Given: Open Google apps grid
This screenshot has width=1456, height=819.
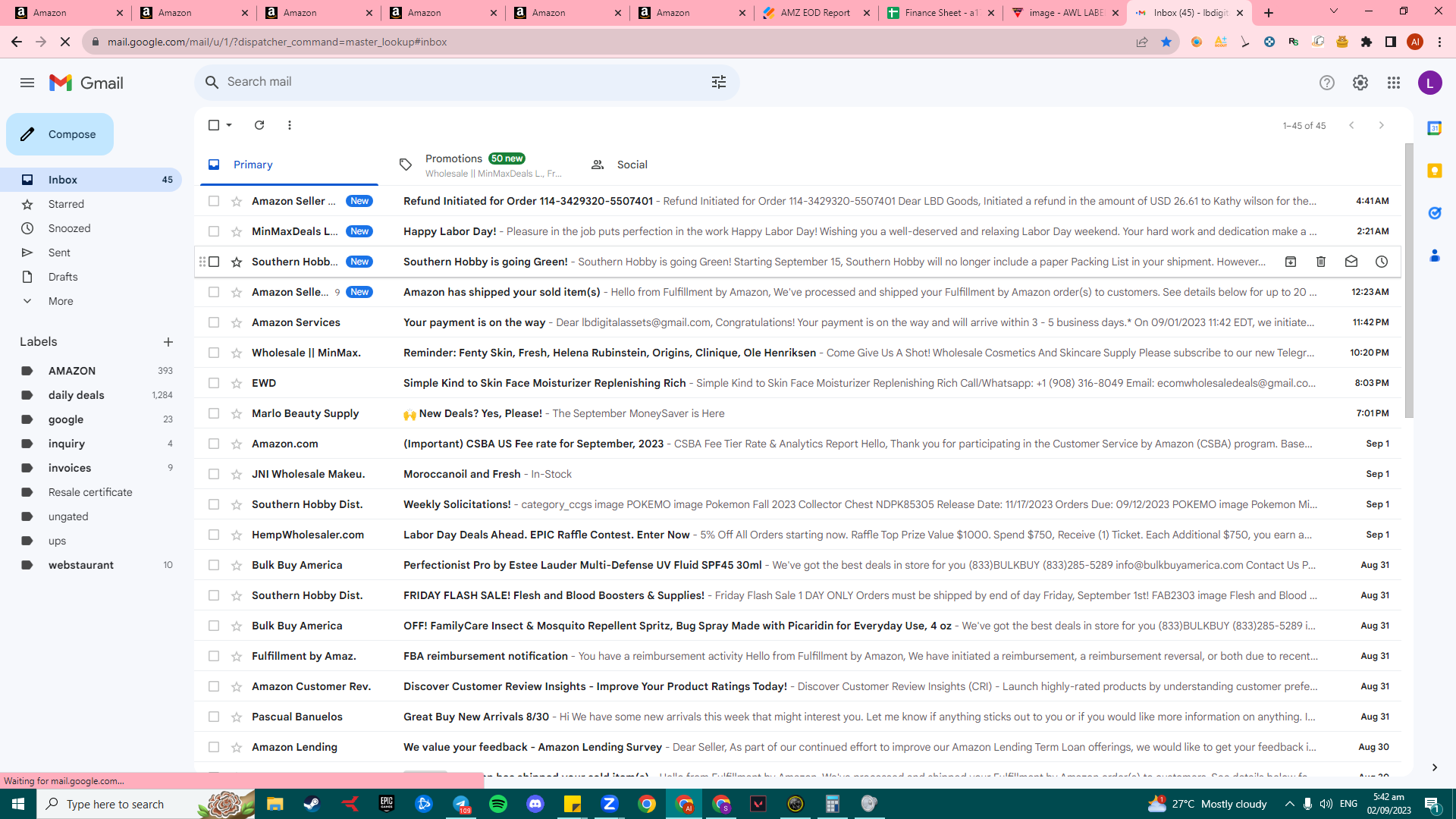Looking at the screenshot, I should coord(1394,83).
